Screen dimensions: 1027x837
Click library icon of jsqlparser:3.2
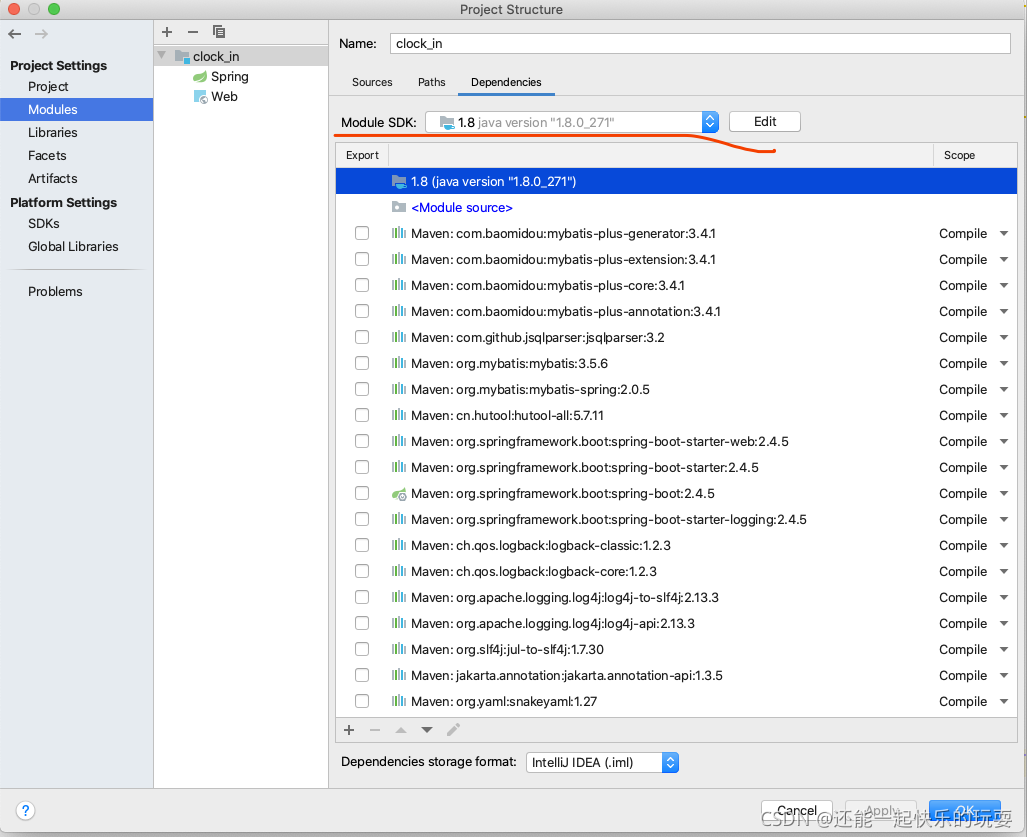point(399,337)
